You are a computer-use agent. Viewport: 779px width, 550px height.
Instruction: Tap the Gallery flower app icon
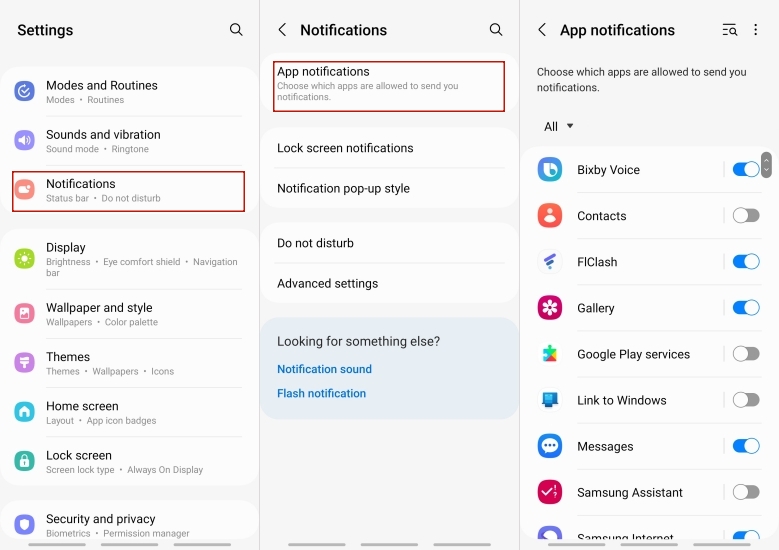tap(549, 308)
